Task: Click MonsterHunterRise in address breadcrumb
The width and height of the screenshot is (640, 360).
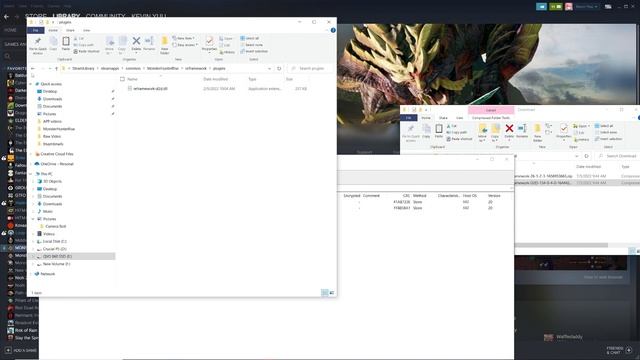Action: click(163, 69)
